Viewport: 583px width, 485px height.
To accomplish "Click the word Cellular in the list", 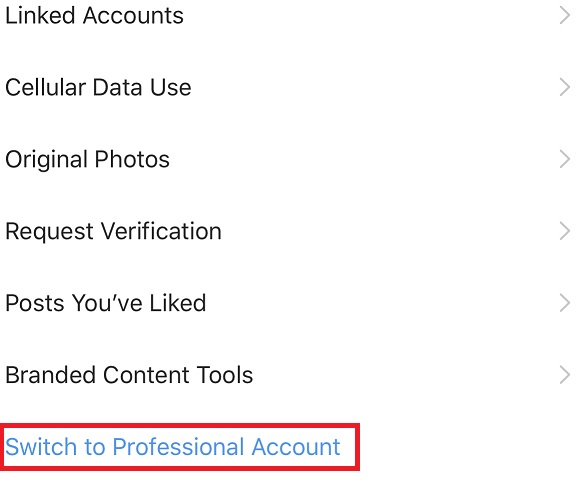I will click(45, 87).
